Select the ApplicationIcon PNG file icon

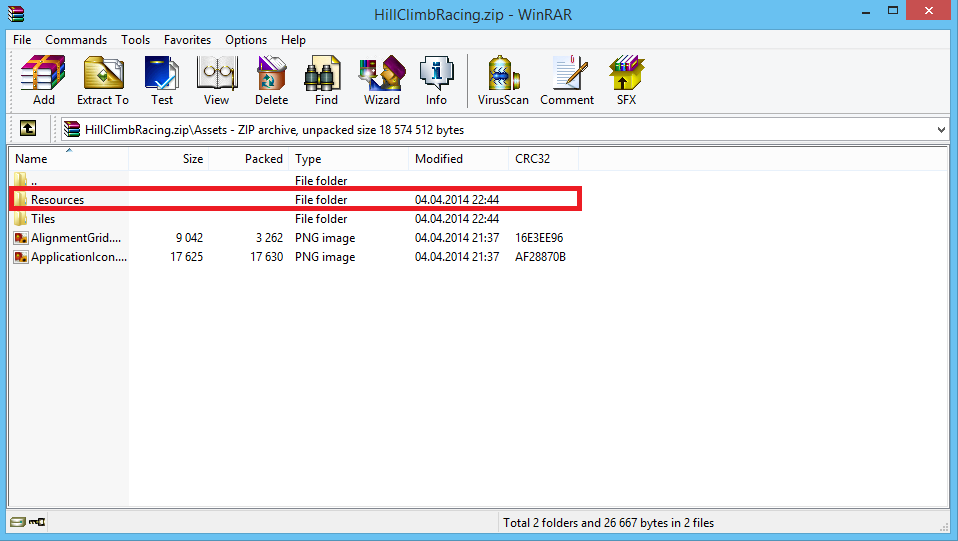tap(21, 257)
